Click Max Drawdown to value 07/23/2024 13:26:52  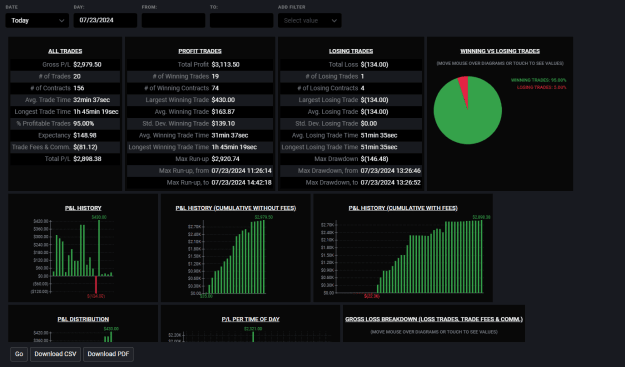click(x=391, y=183)
